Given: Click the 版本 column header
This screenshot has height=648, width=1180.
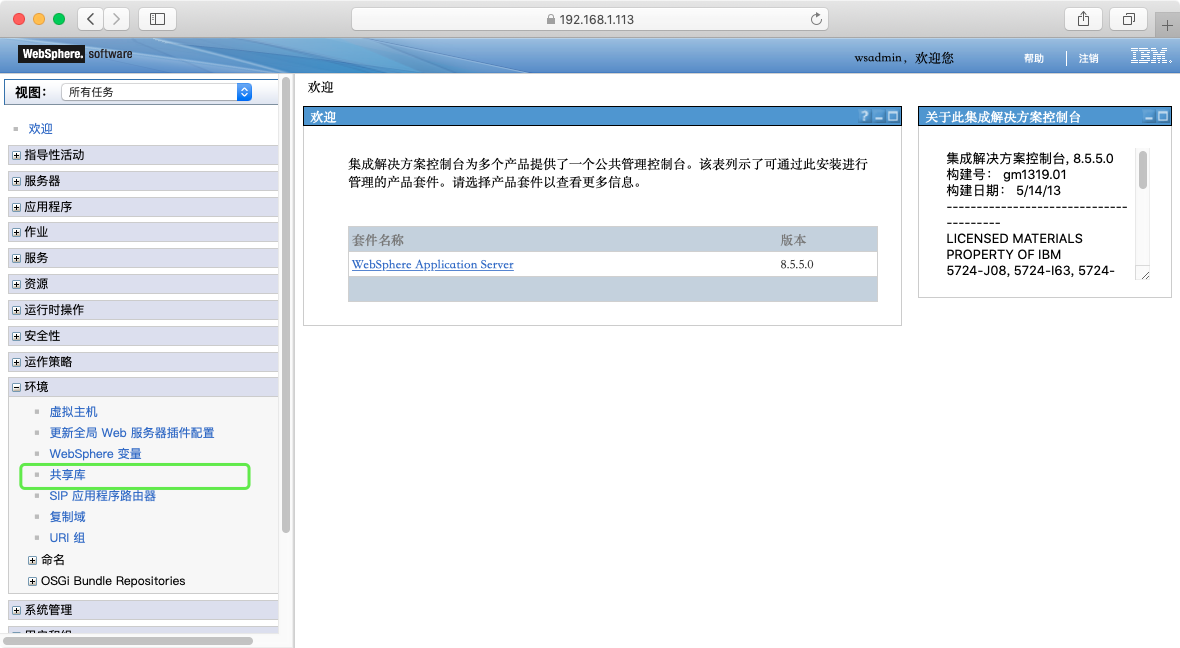Looking at the screenshot, I should 793,240.
